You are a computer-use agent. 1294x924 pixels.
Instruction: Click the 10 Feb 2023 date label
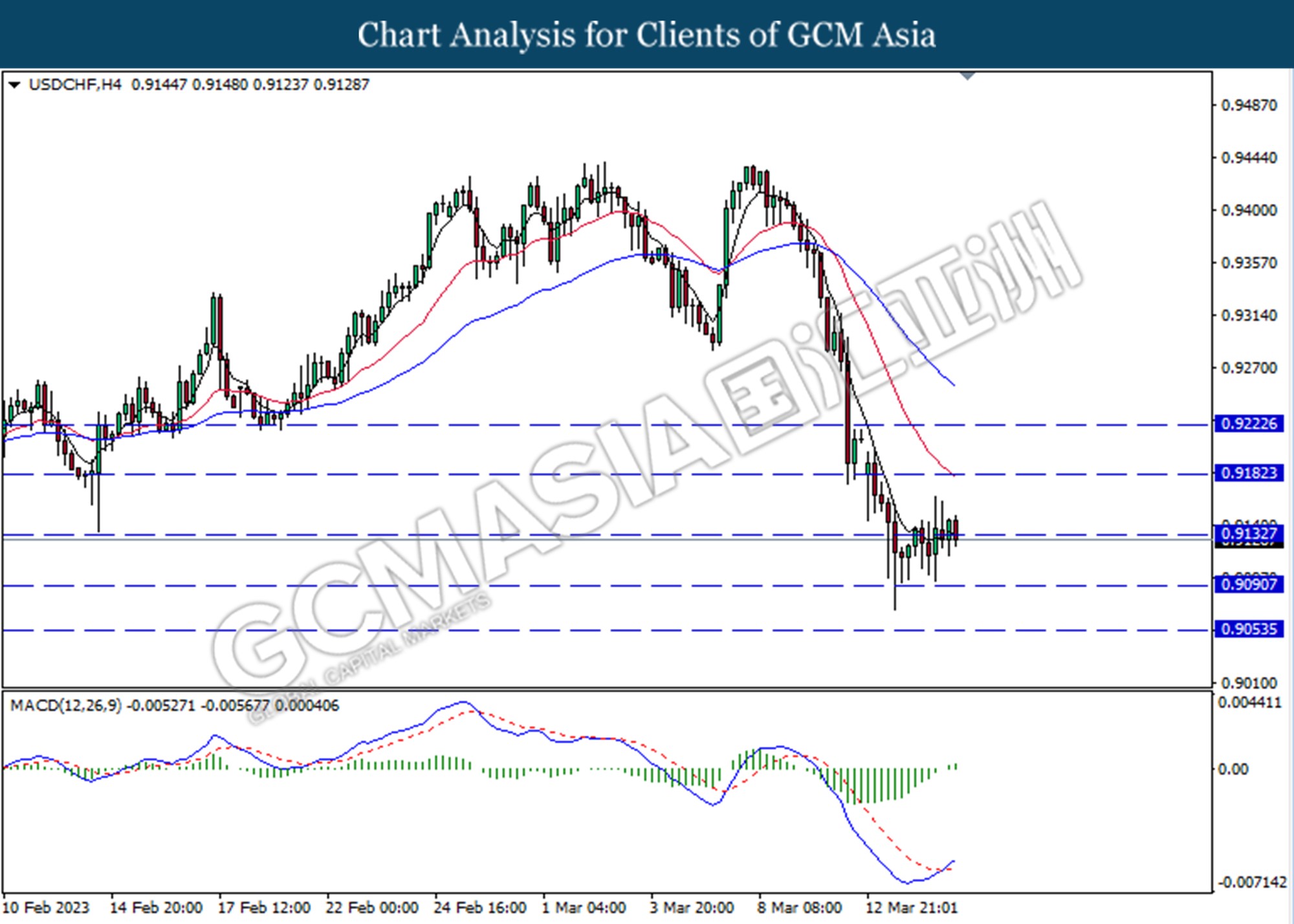click(x=46, y=908)
